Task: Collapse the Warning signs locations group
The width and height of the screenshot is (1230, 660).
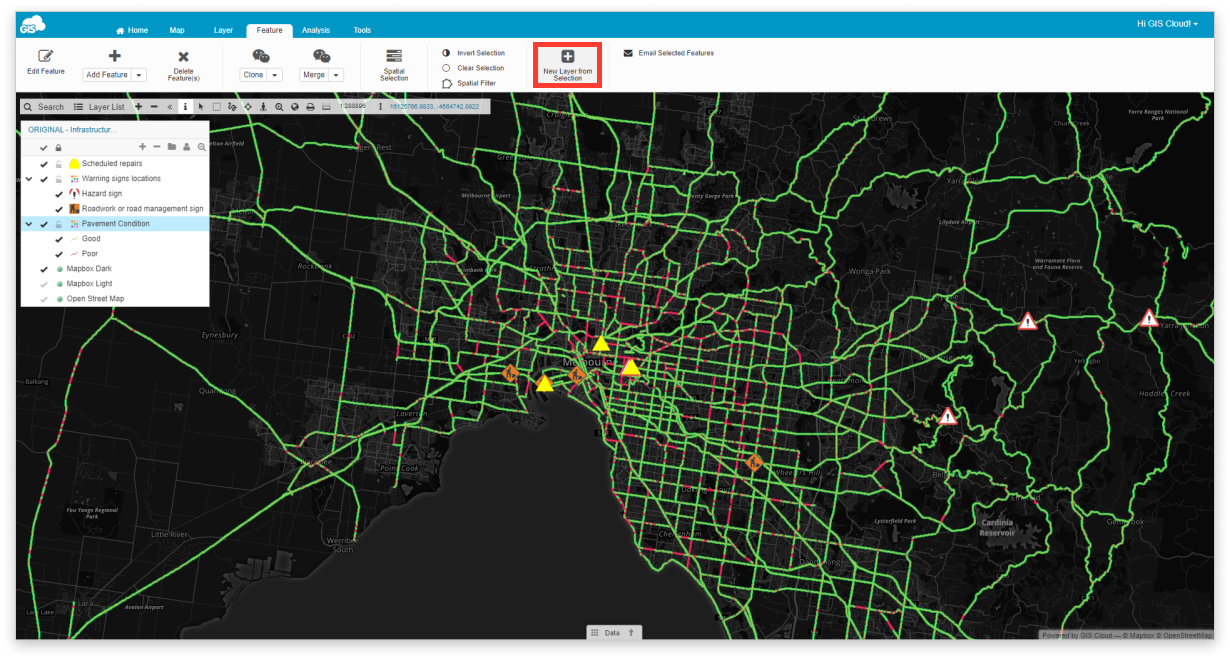Action: click(x=29, y=179)
